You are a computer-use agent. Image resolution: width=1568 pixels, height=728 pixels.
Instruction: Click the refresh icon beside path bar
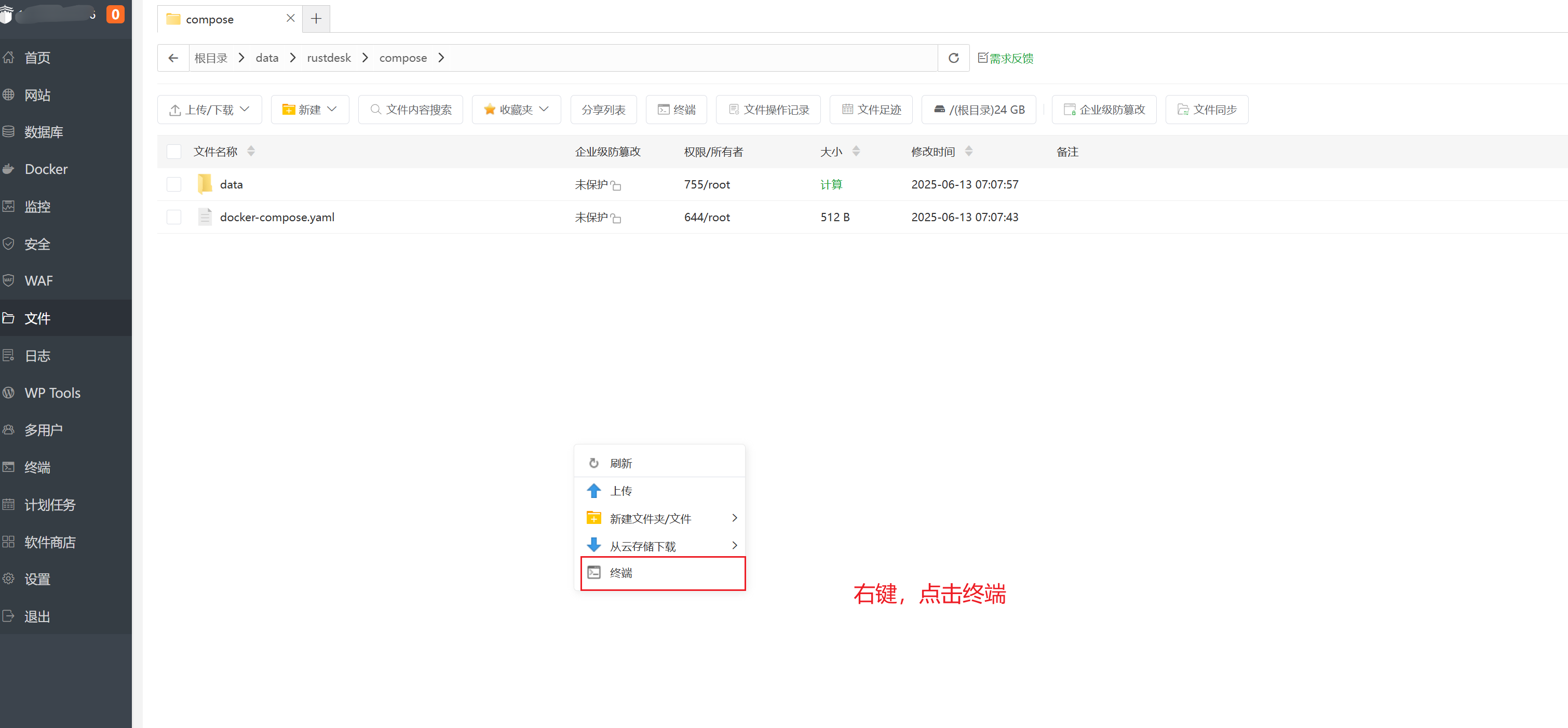pos(953,58)
